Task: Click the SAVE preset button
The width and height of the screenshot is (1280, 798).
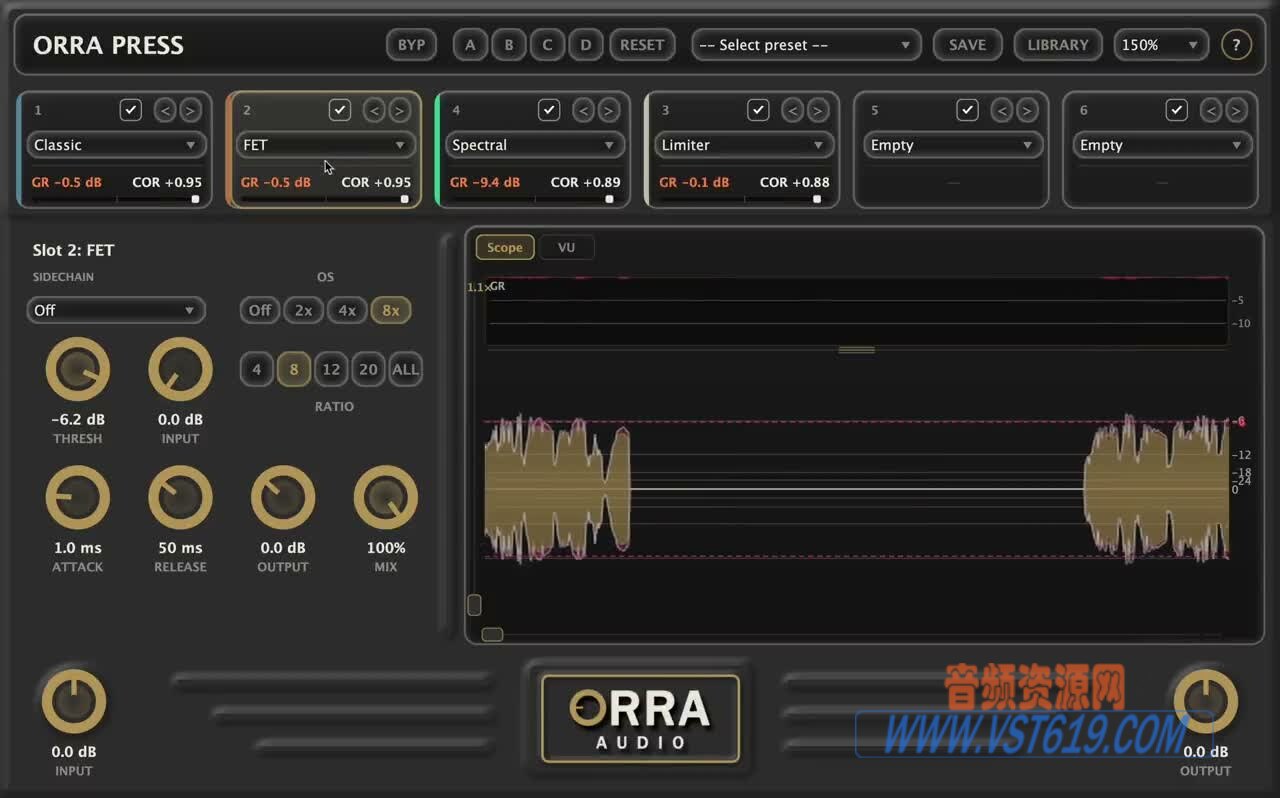Action: point(967,45)
